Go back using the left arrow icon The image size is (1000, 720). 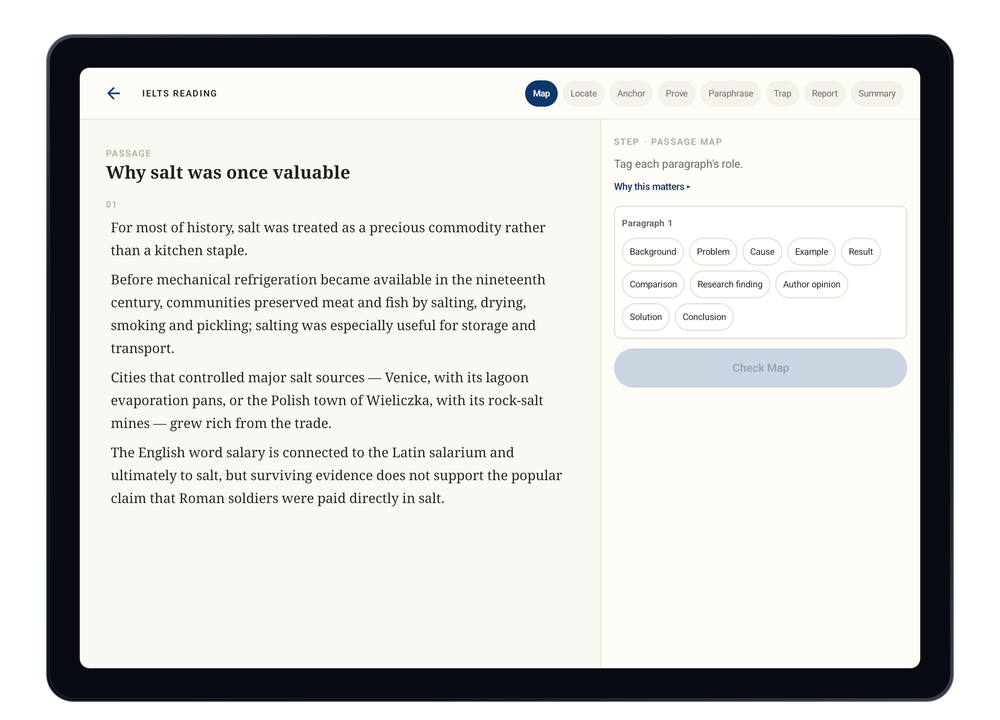[x=114, y=94]
